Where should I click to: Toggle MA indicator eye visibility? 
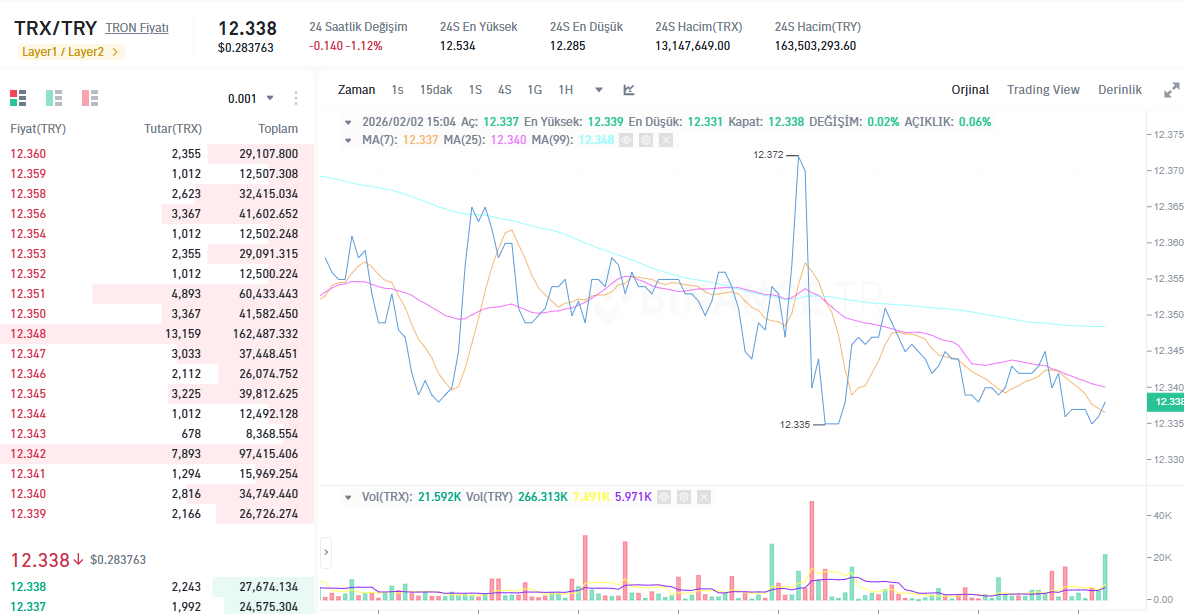click(626, 140)
